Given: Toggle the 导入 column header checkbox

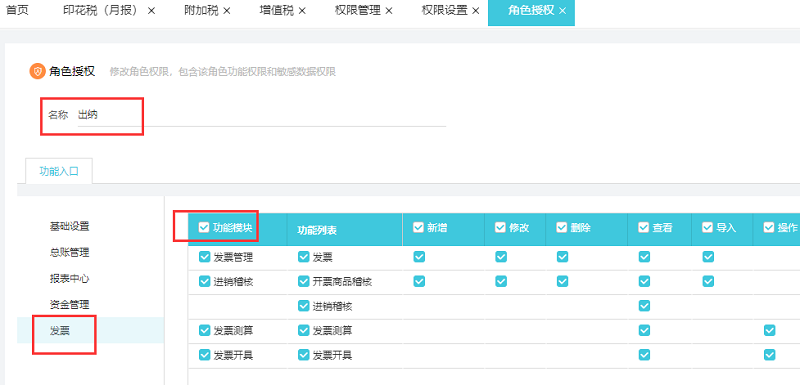Looking at the screenshot, I should 708,227.
